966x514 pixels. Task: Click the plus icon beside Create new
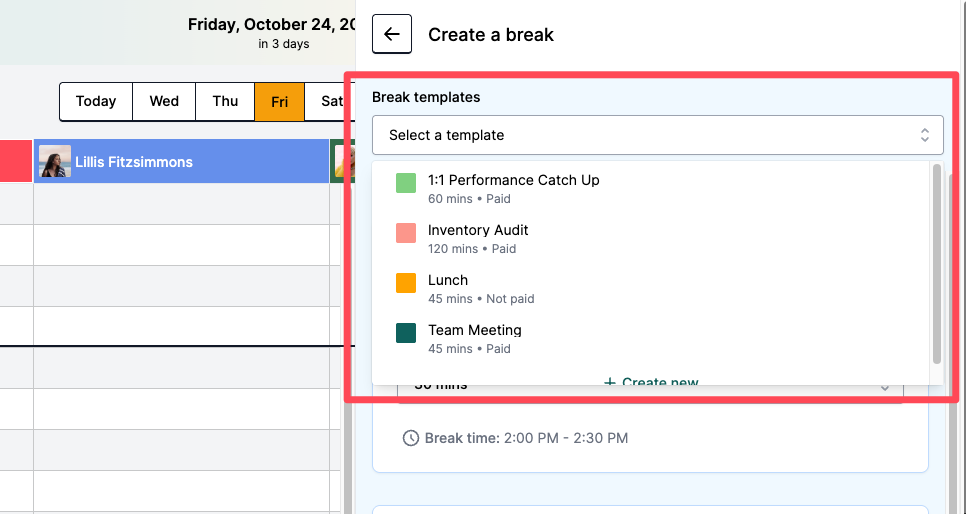(609, 382)
